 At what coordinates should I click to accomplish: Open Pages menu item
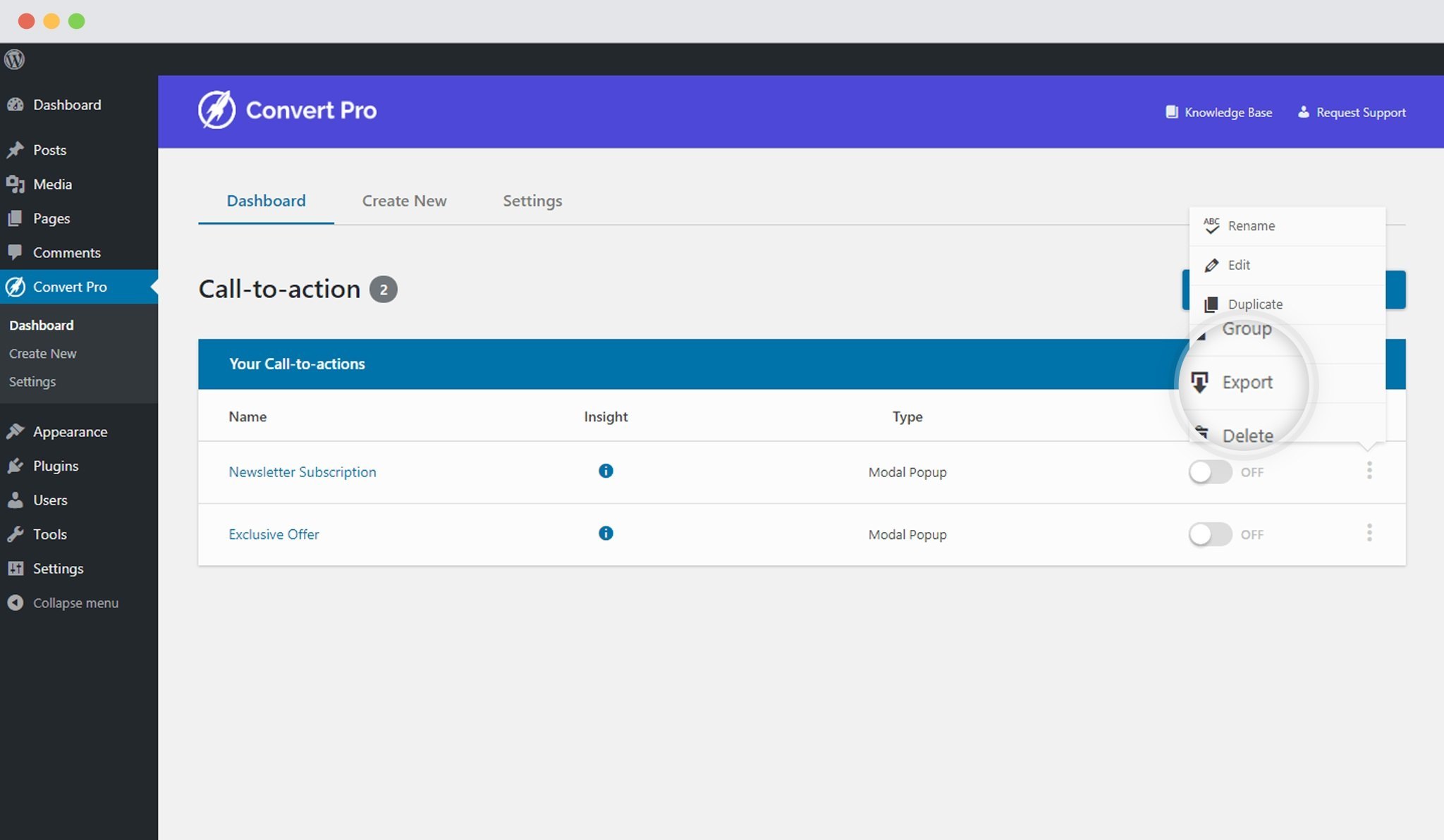51,218
